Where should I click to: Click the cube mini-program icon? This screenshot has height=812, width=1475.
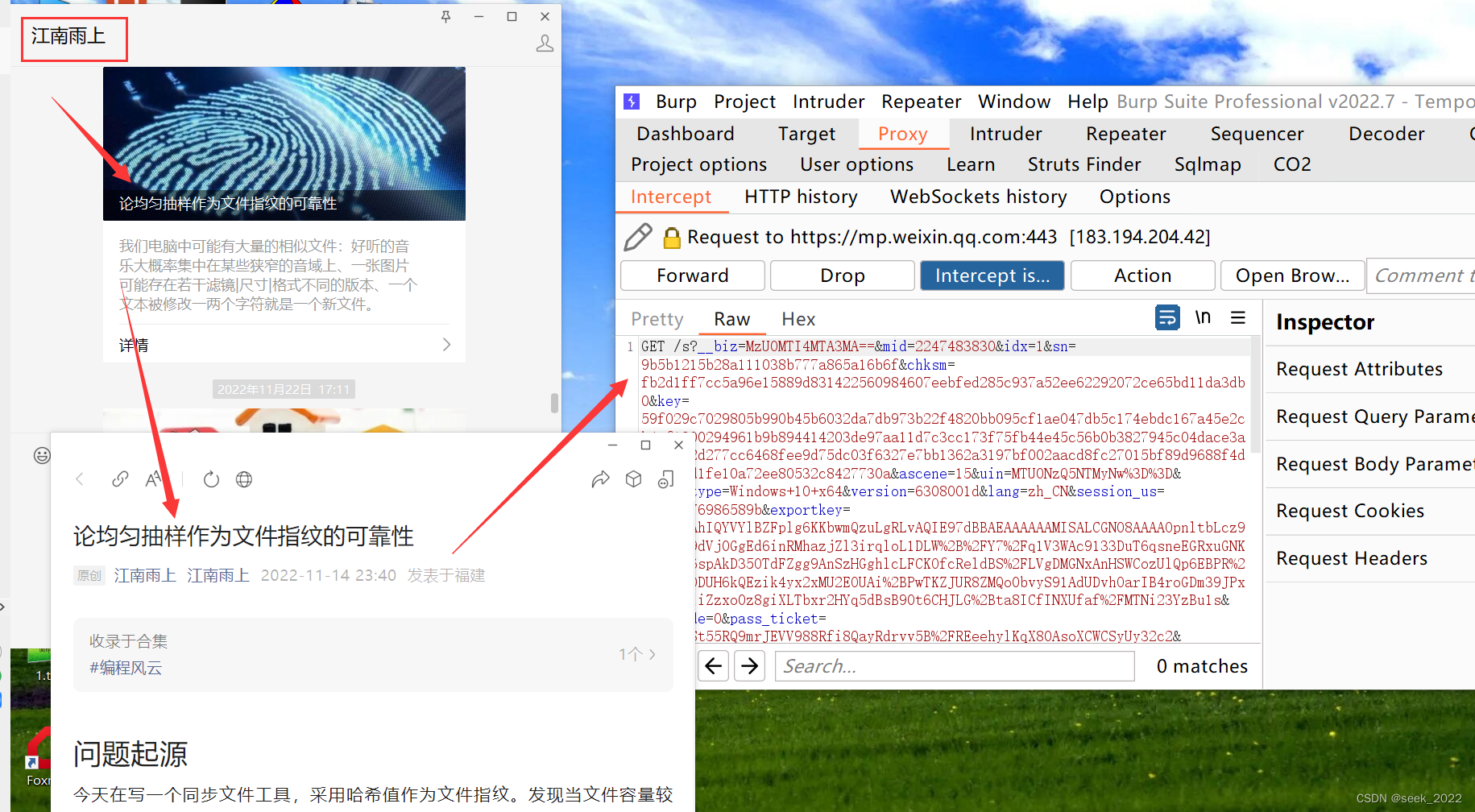tap(634, 479)
